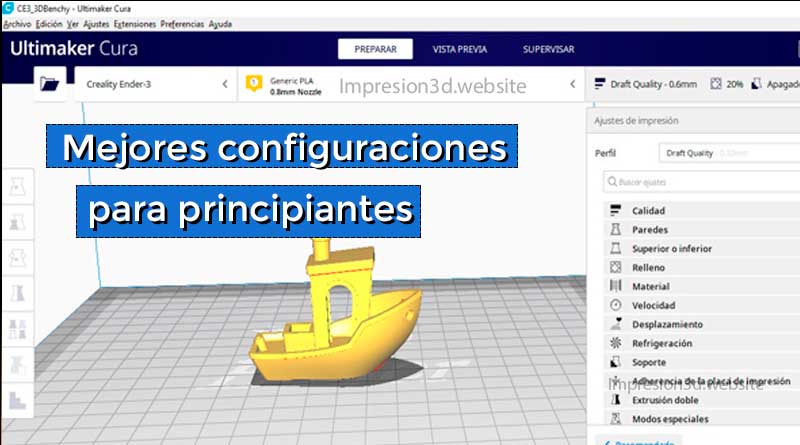Click the Ultimaker Cura logo
The image size is (800, 445).
pos(74,48)
